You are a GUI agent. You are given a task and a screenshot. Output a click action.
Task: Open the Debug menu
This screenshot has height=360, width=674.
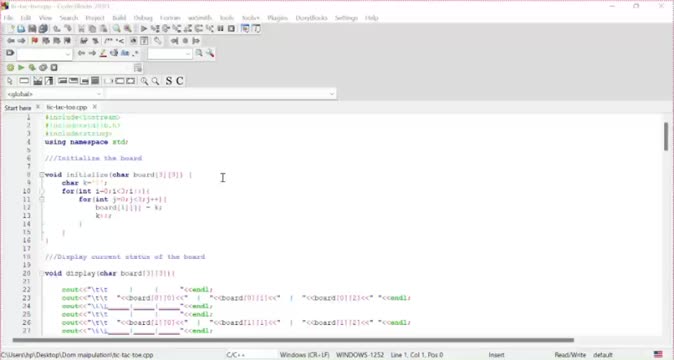click(x=143, y=18)
